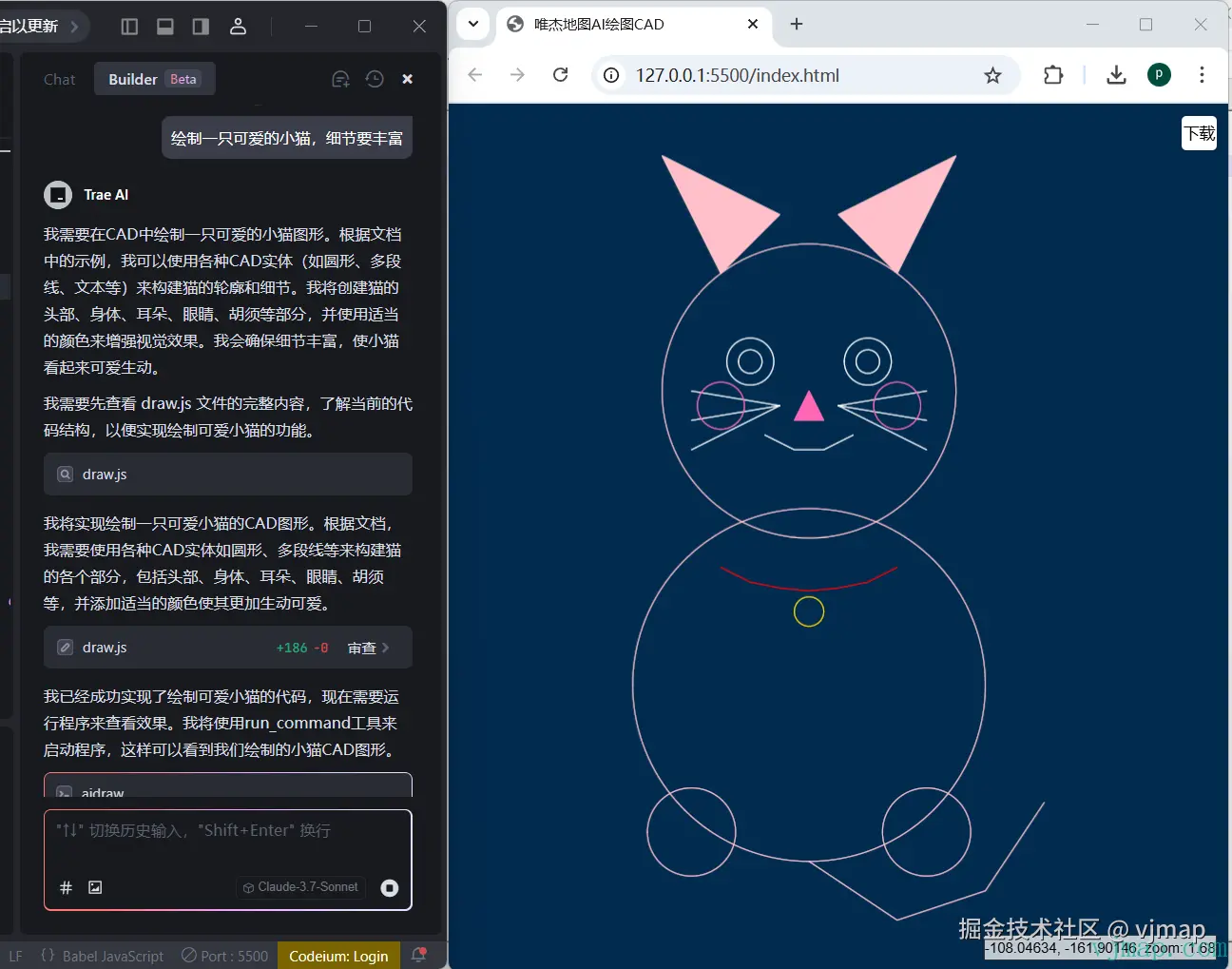The height and width of the screenshot is (969, 1232).
Task: Expand the aidraw command block
Action: pyautogui.click(x=228, y=785)
